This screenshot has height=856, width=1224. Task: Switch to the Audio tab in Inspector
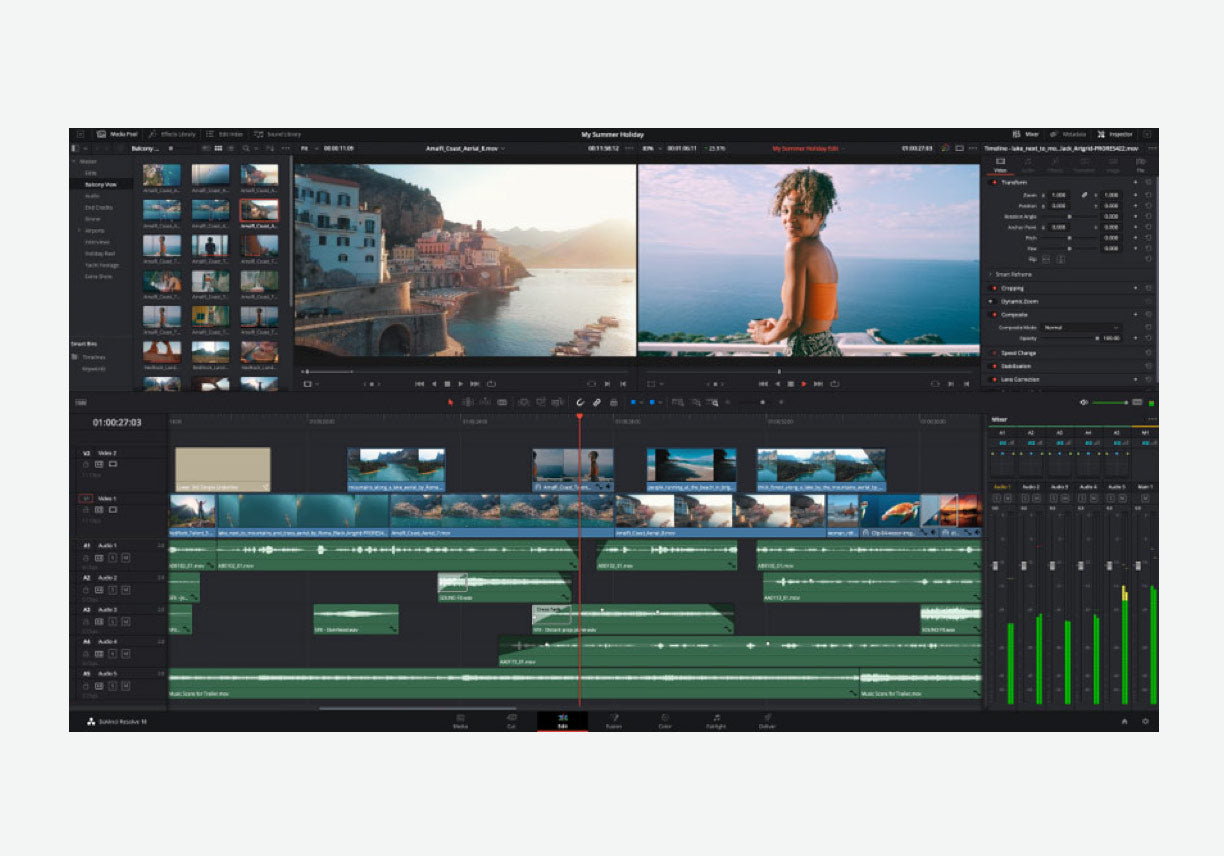point(1028,167)
